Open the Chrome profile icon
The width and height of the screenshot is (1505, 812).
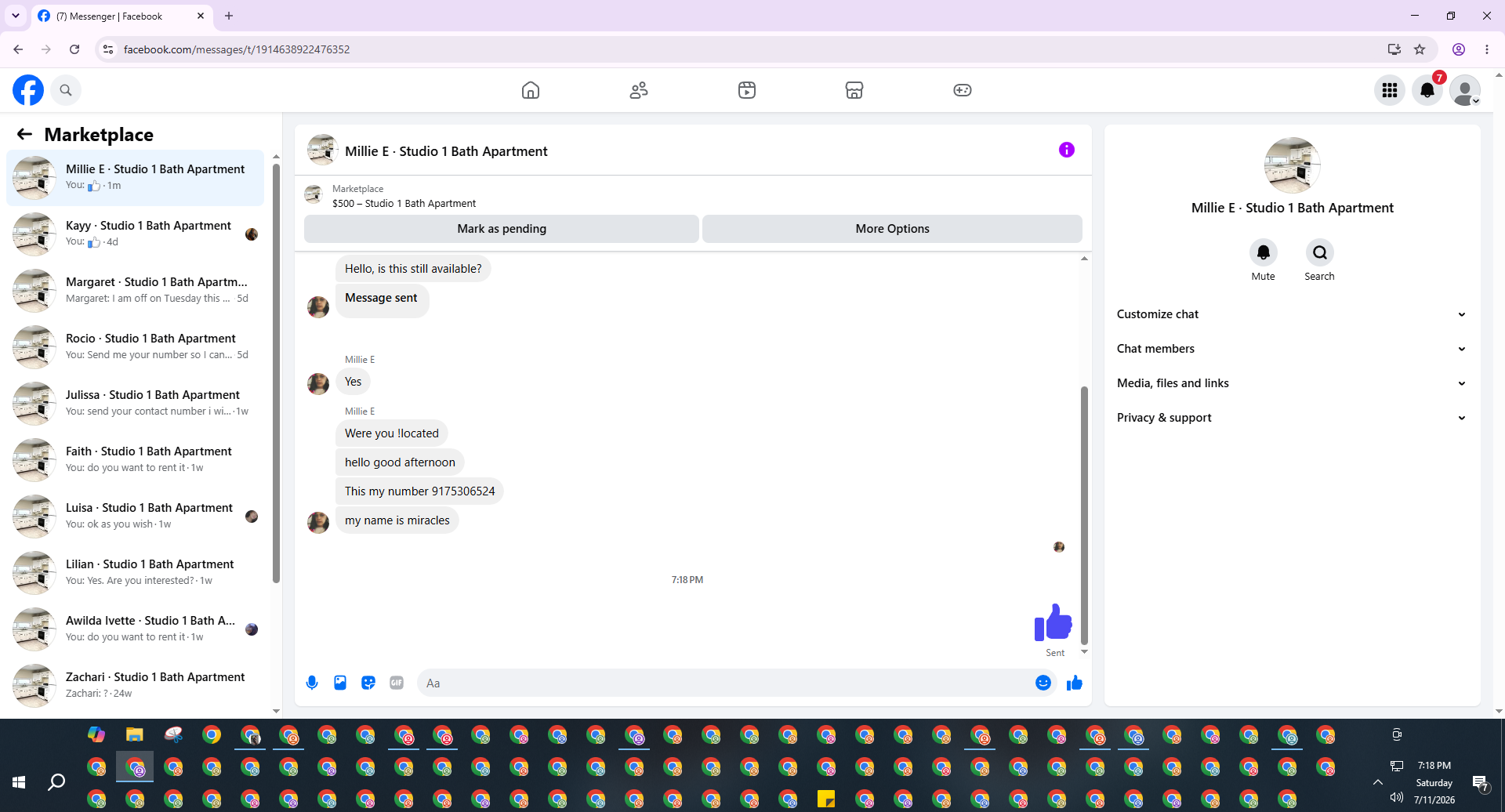click(x=1459, y=49)
